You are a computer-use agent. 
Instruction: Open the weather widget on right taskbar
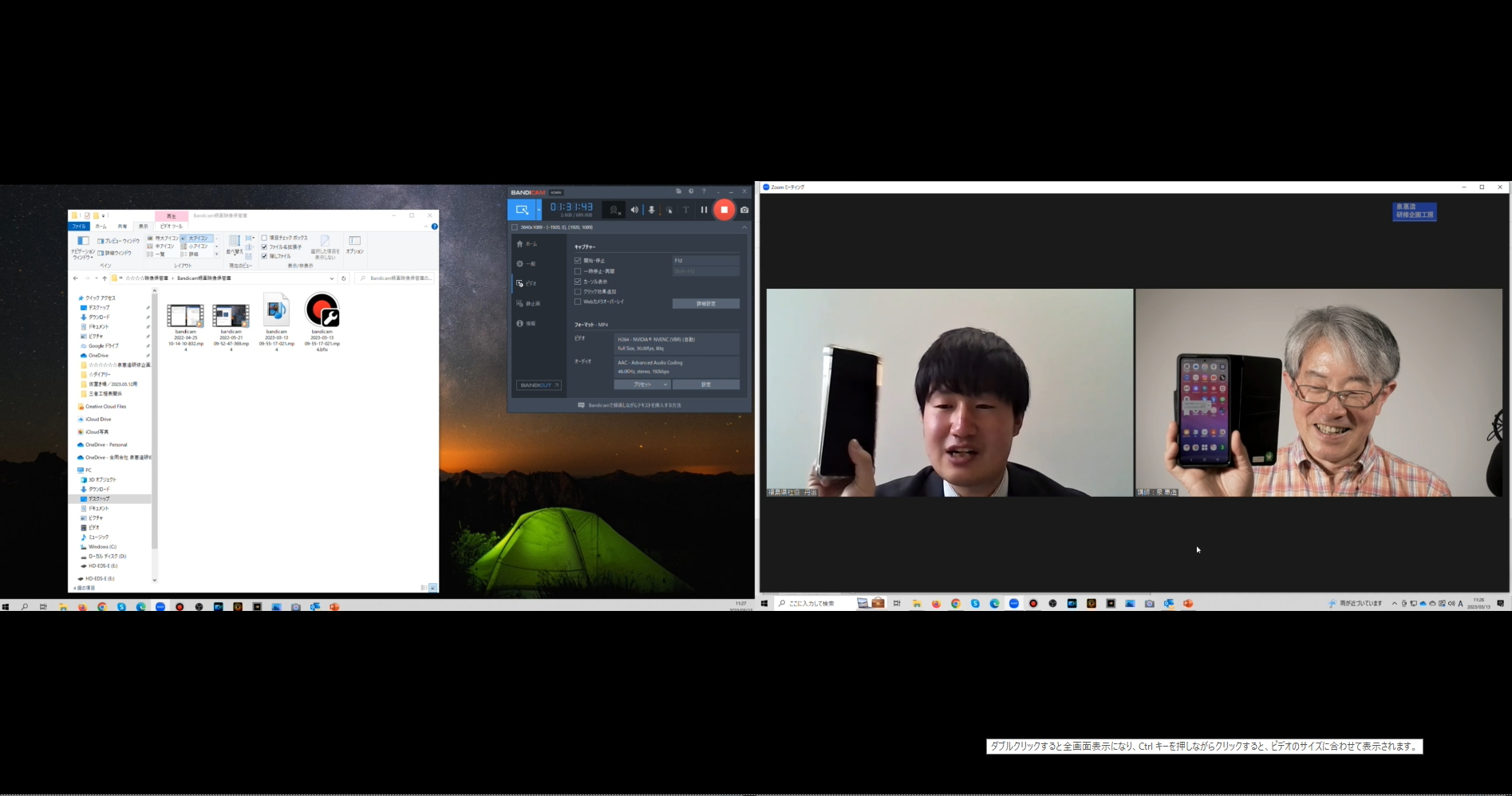[1355, 603]
